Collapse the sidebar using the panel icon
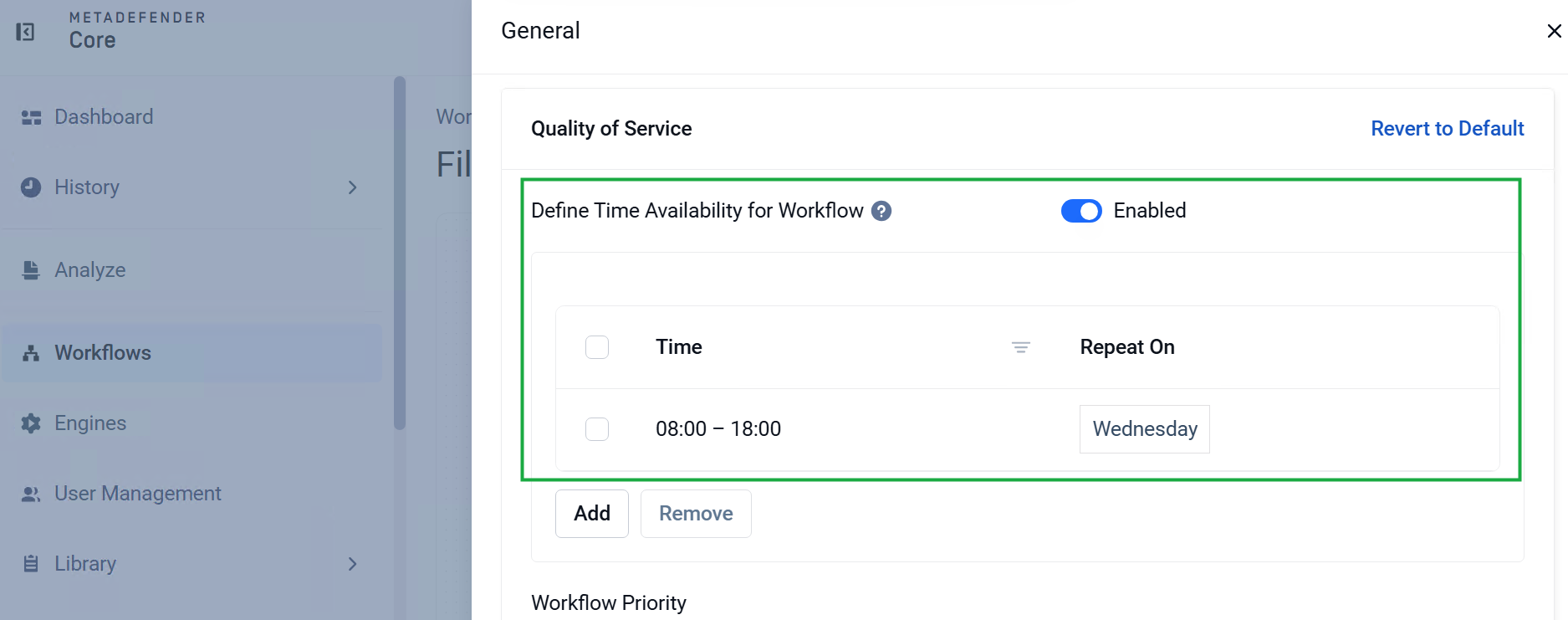This screenshot has height=620, width=1568. click(26, 32)
